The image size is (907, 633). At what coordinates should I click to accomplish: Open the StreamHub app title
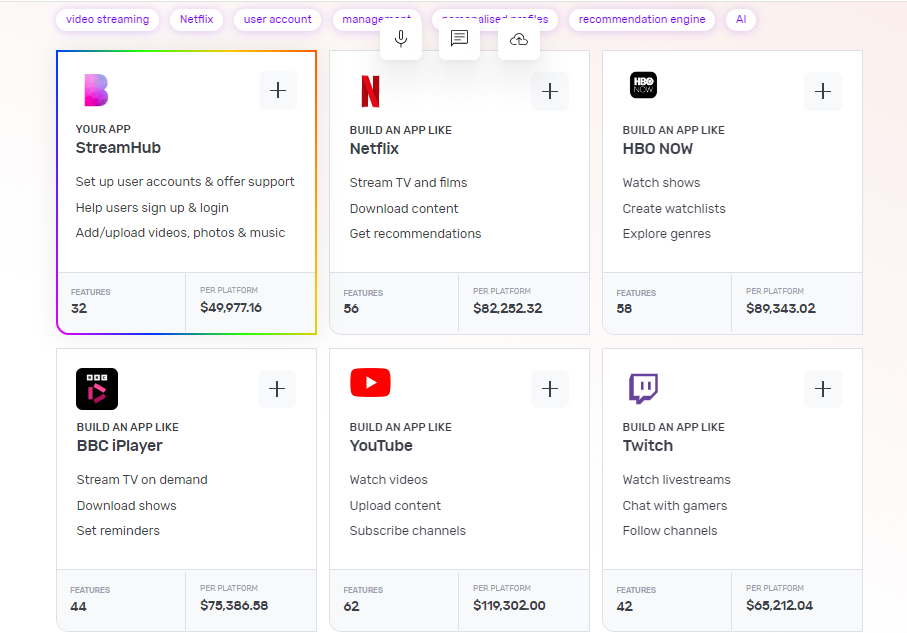pos(118,148)
